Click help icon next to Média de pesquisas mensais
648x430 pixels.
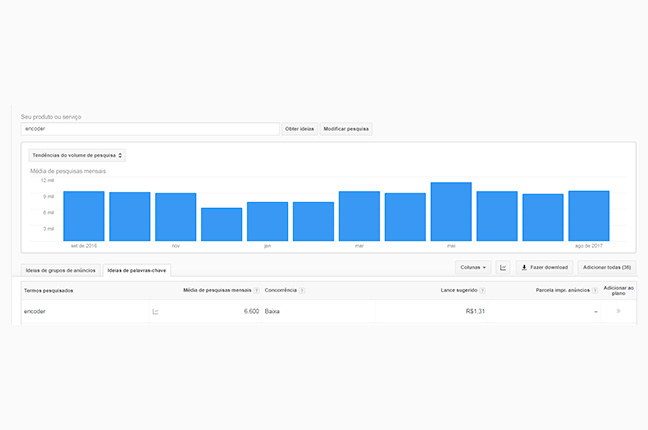[x=256, y=291]
